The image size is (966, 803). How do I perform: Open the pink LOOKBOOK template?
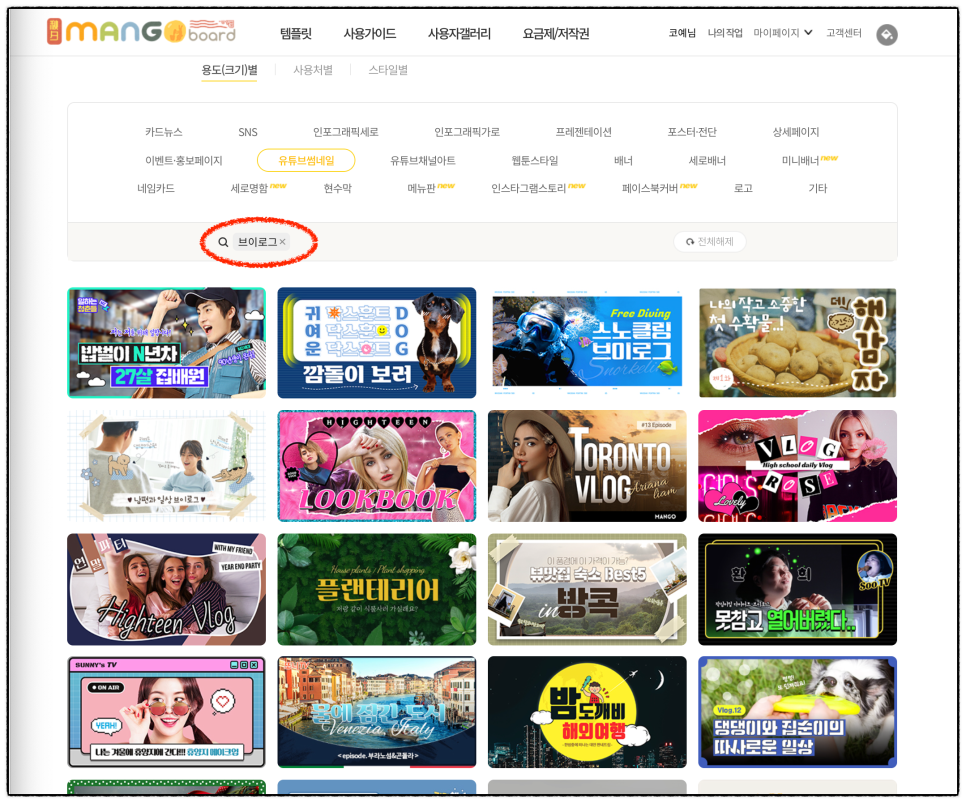[376, 466]
